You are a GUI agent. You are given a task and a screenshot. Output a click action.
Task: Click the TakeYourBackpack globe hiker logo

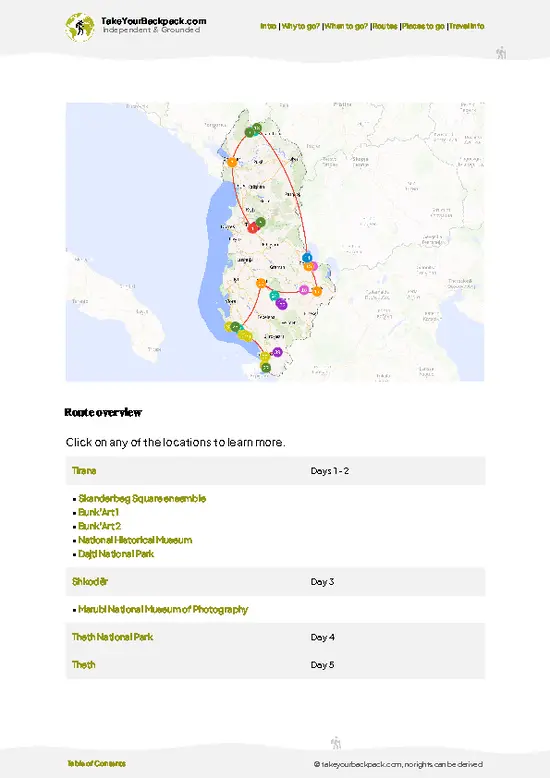(x=79, y=27)
